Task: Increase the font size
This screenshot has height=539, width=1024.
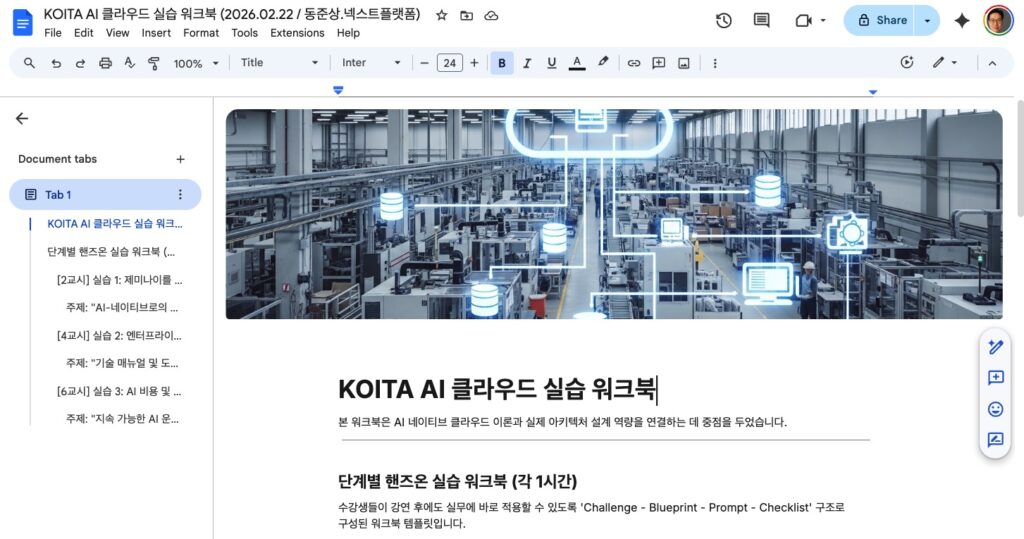Action: coord(474,63)
